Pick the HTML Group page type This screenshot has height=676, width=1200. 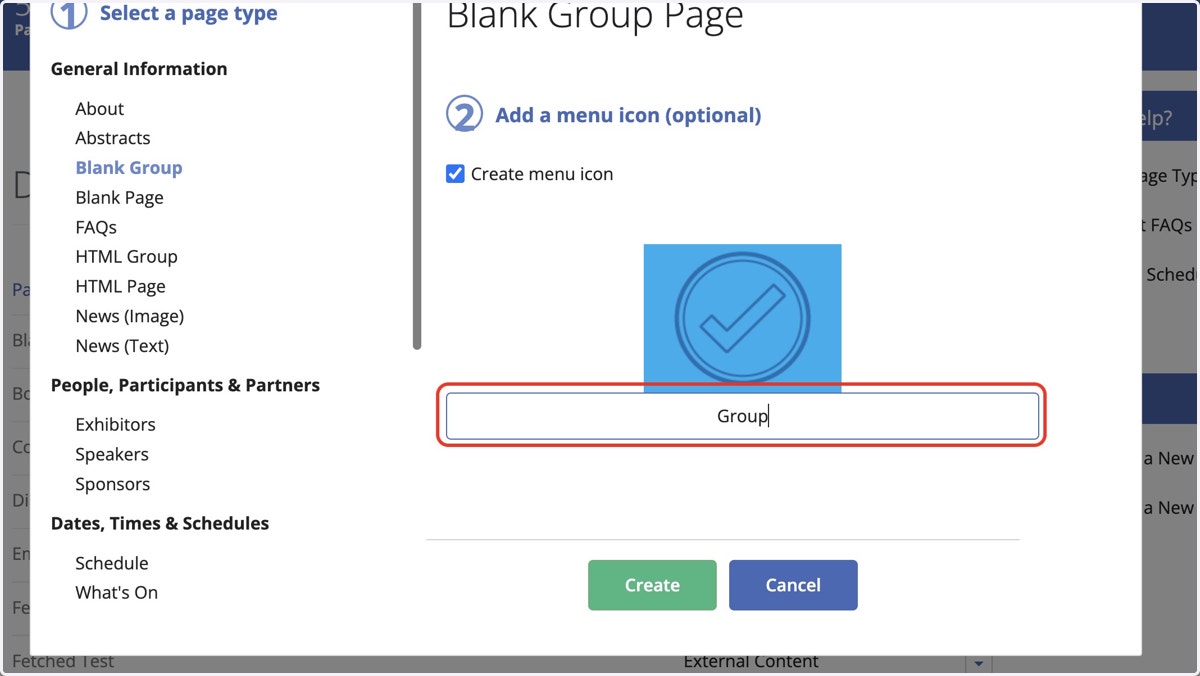[127, 257]
